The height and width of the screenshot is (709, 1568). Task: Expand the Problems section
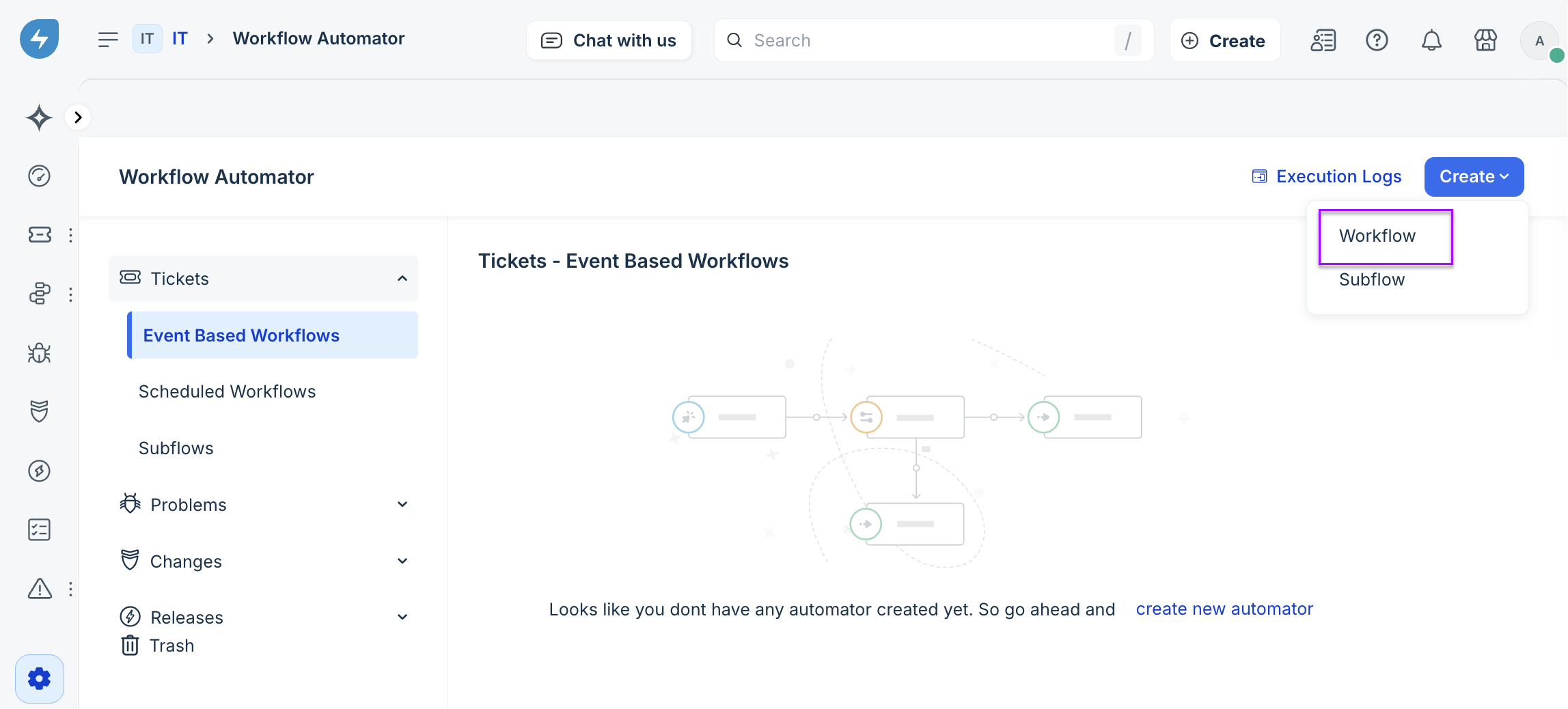(402, 505)
